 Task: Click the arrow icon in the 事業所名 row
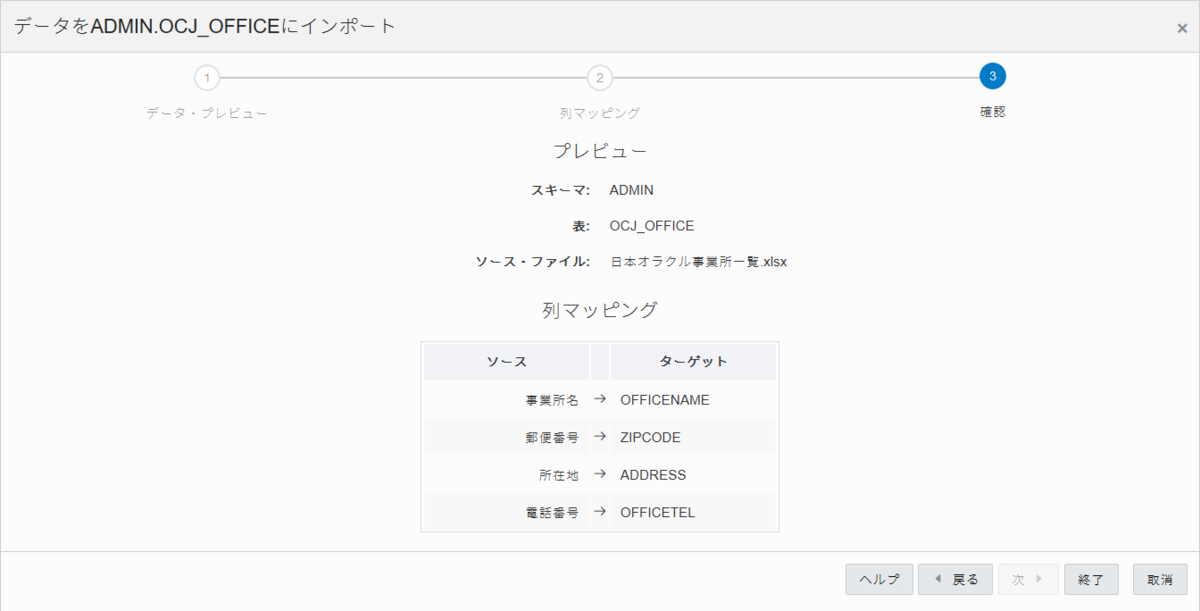600,399
